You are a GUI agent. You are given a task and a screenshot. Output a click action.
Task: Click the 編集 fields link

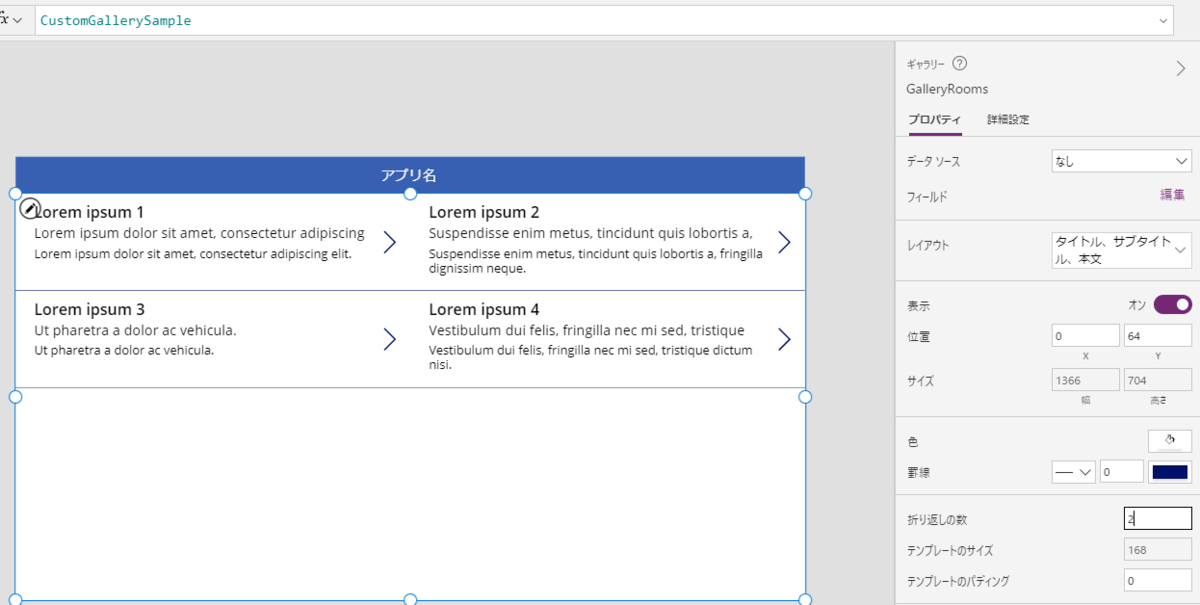1172,195
